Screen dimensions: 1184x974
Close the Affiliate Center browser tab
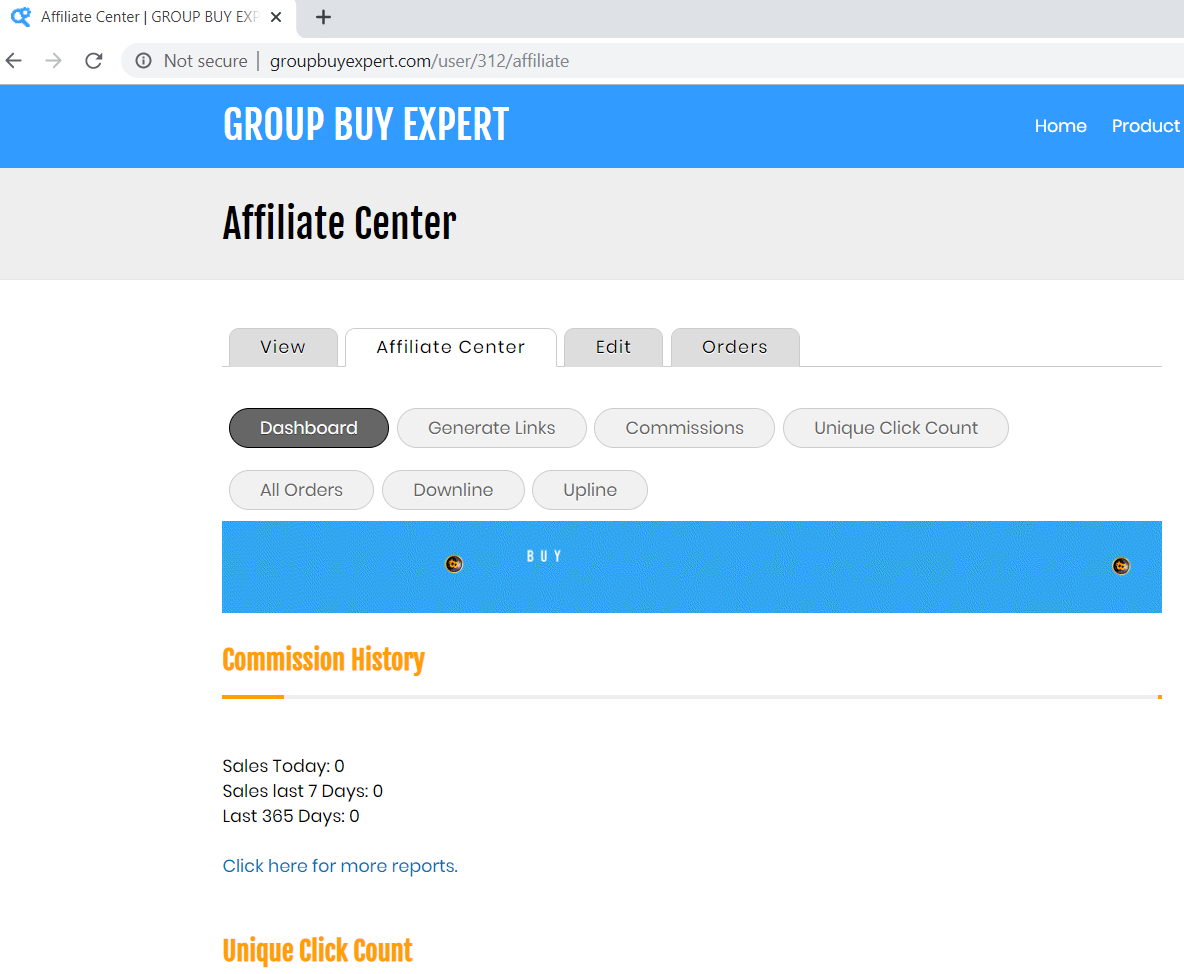(276, 17)
